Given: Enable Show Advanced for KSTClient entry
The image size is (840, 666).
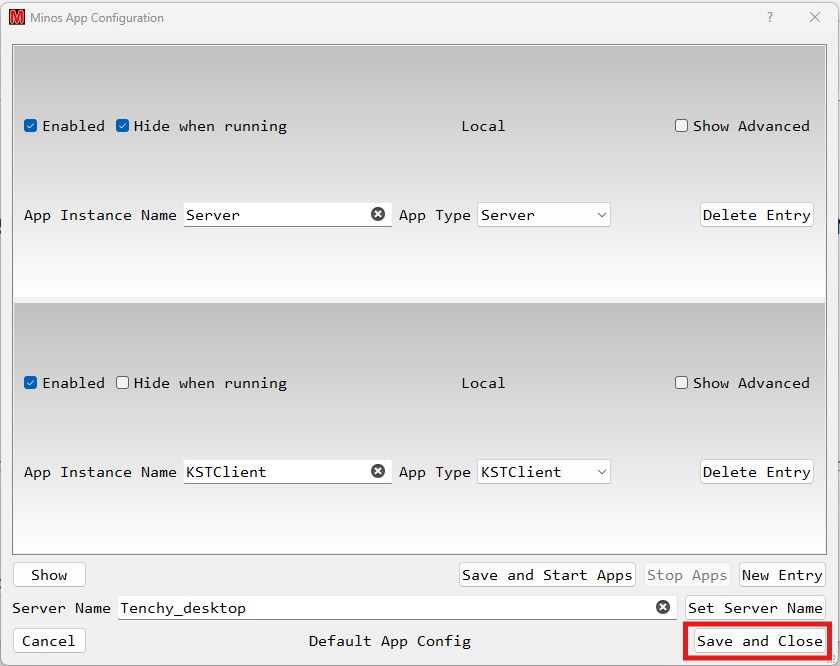Looking at the screenshot, I should tap(682, 383).
